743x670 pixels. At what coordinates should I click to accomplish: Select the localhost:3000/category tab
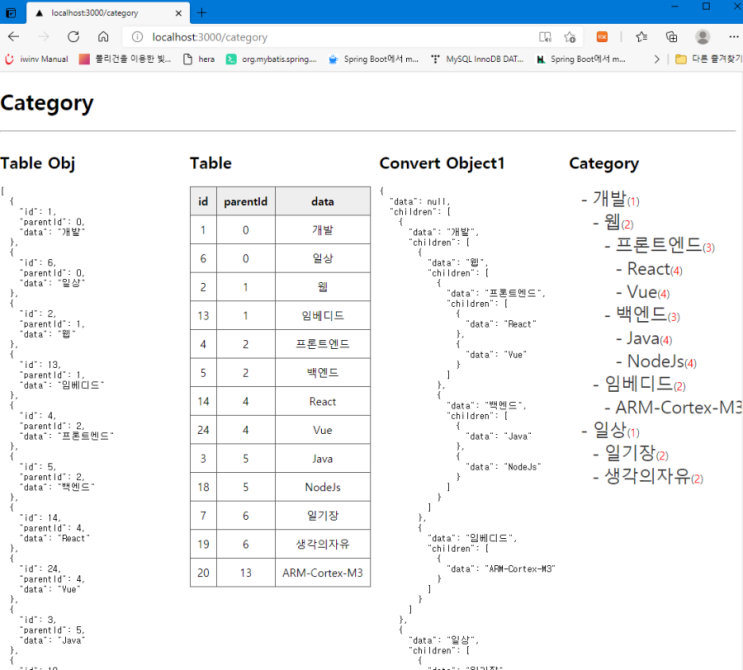pyautogui.click(x=108, y=13)
